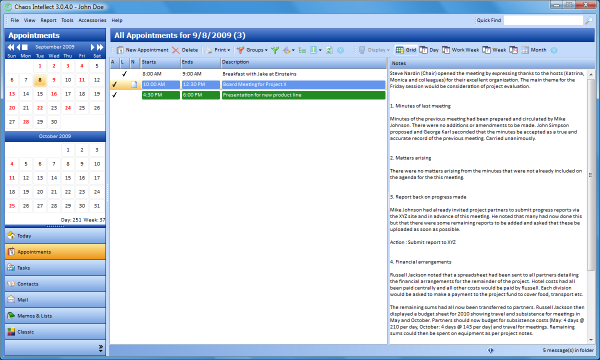Expand the column layout dropdown arrow
Viewport: 600px width, 360px height.
click(320, 50)
